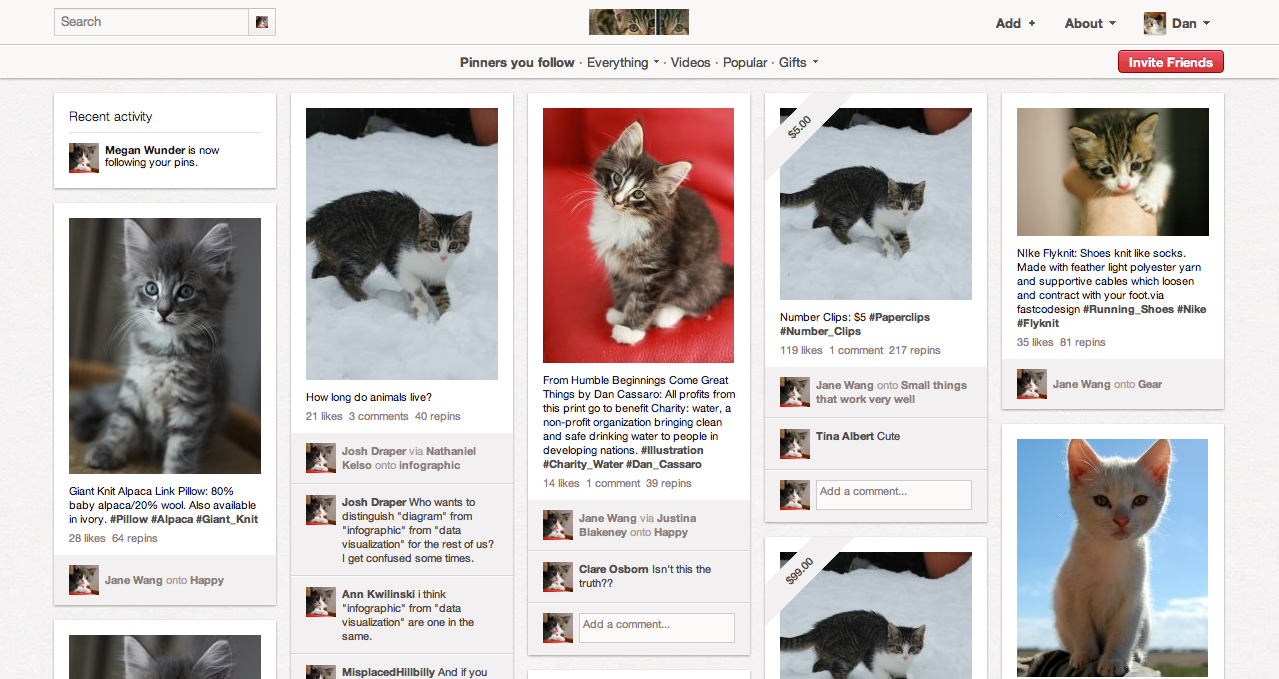Screen dimensions: 1279x679
Task: Click Ann Kwilinski's avatar
Action: click(321, 602)
